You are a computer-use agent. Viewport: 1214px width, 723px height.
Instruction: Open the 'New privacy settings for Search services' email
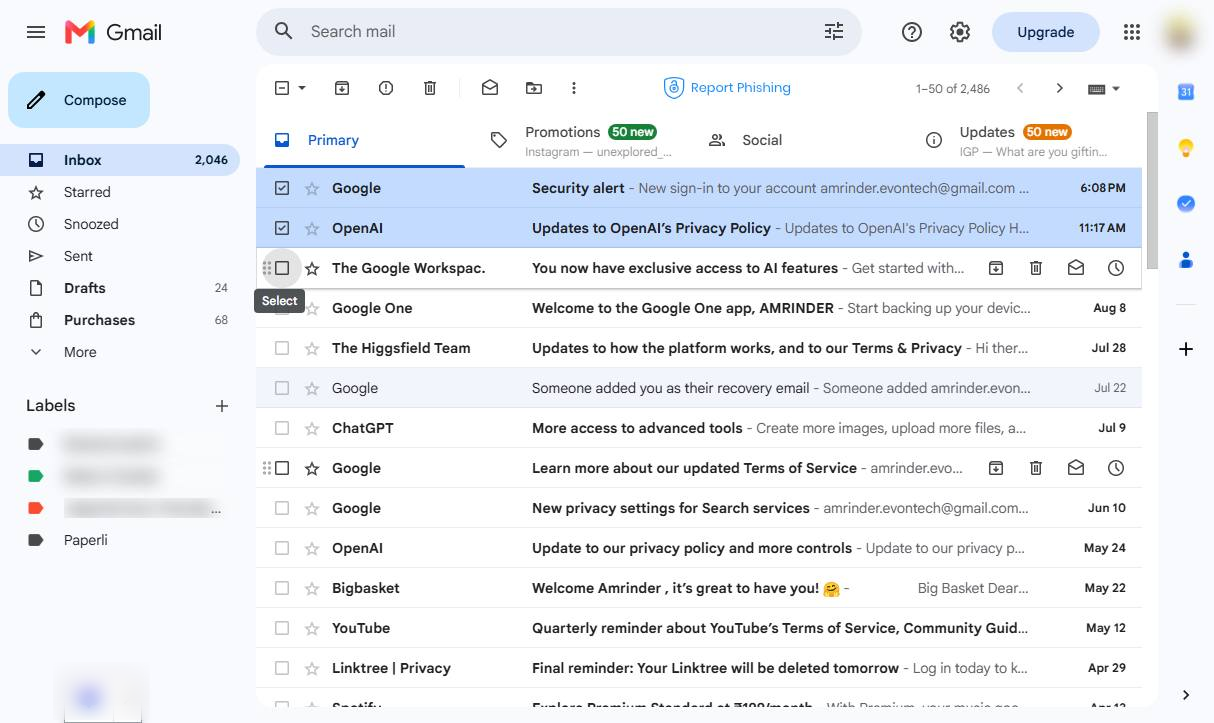(x=699, y=508)
